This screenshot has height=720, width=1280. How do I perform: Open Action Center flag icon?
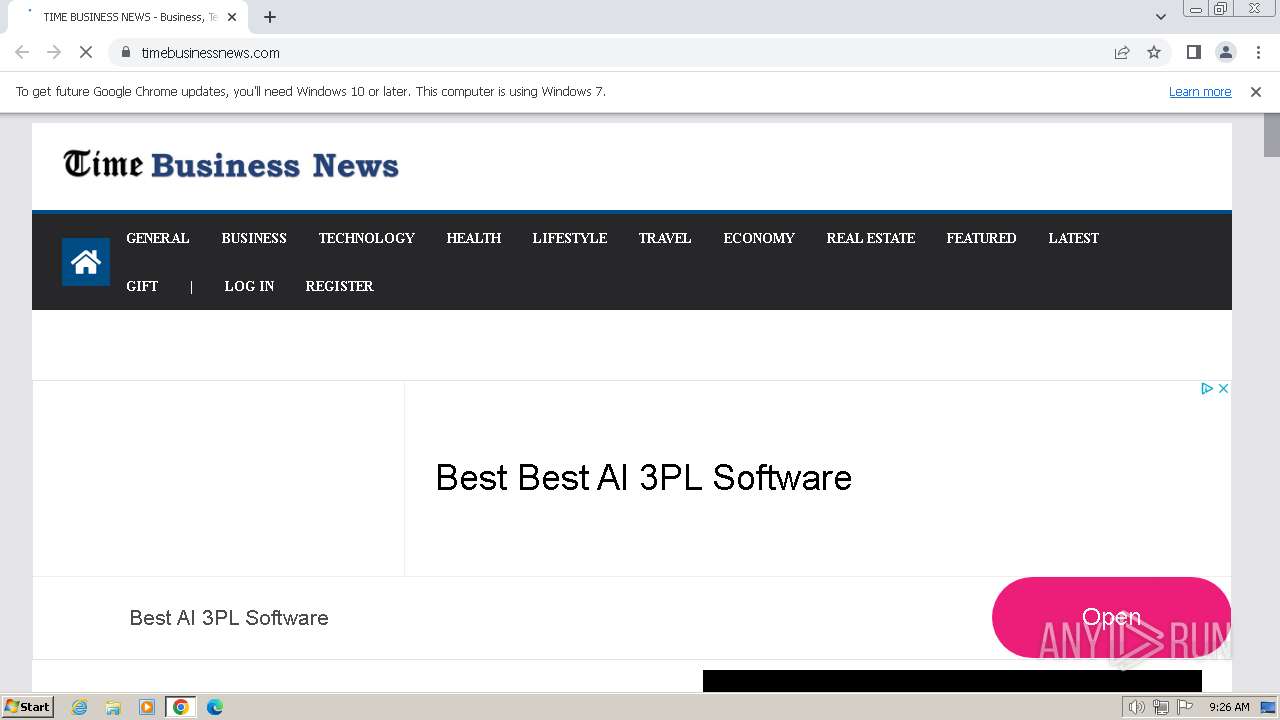[1185, 707]
